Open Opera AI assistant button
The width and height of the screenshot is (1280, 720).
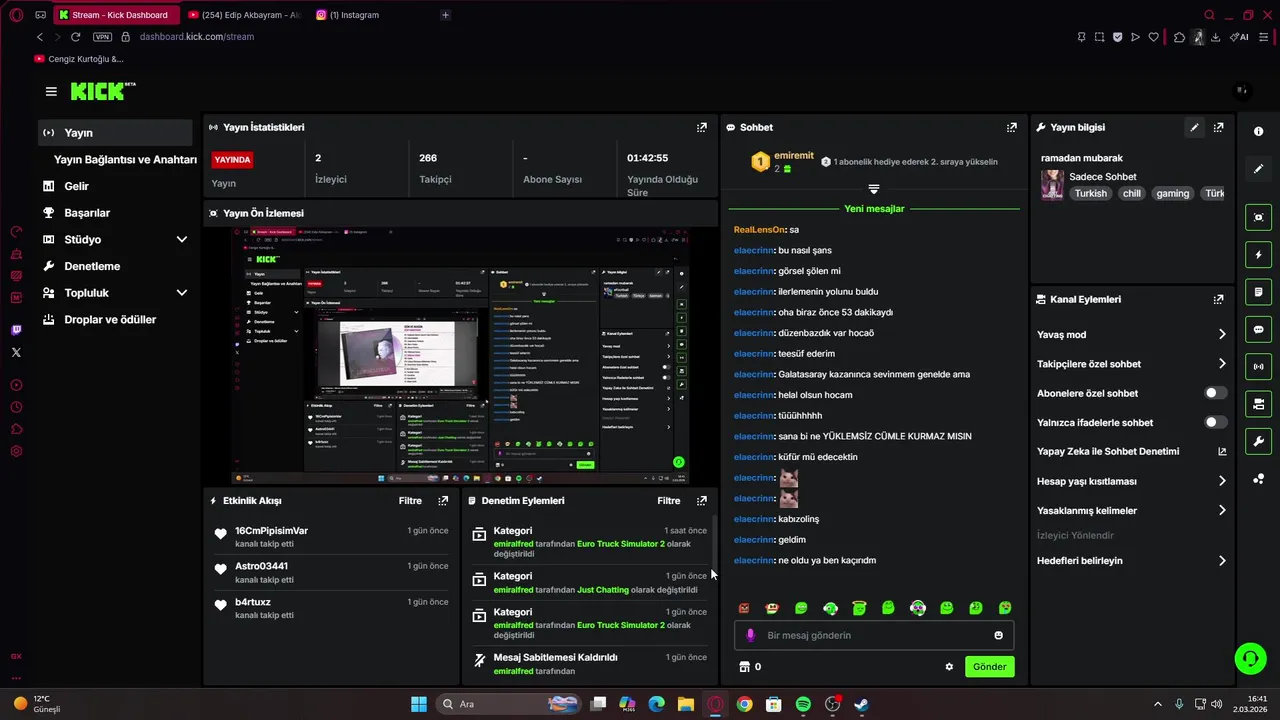1240,37
